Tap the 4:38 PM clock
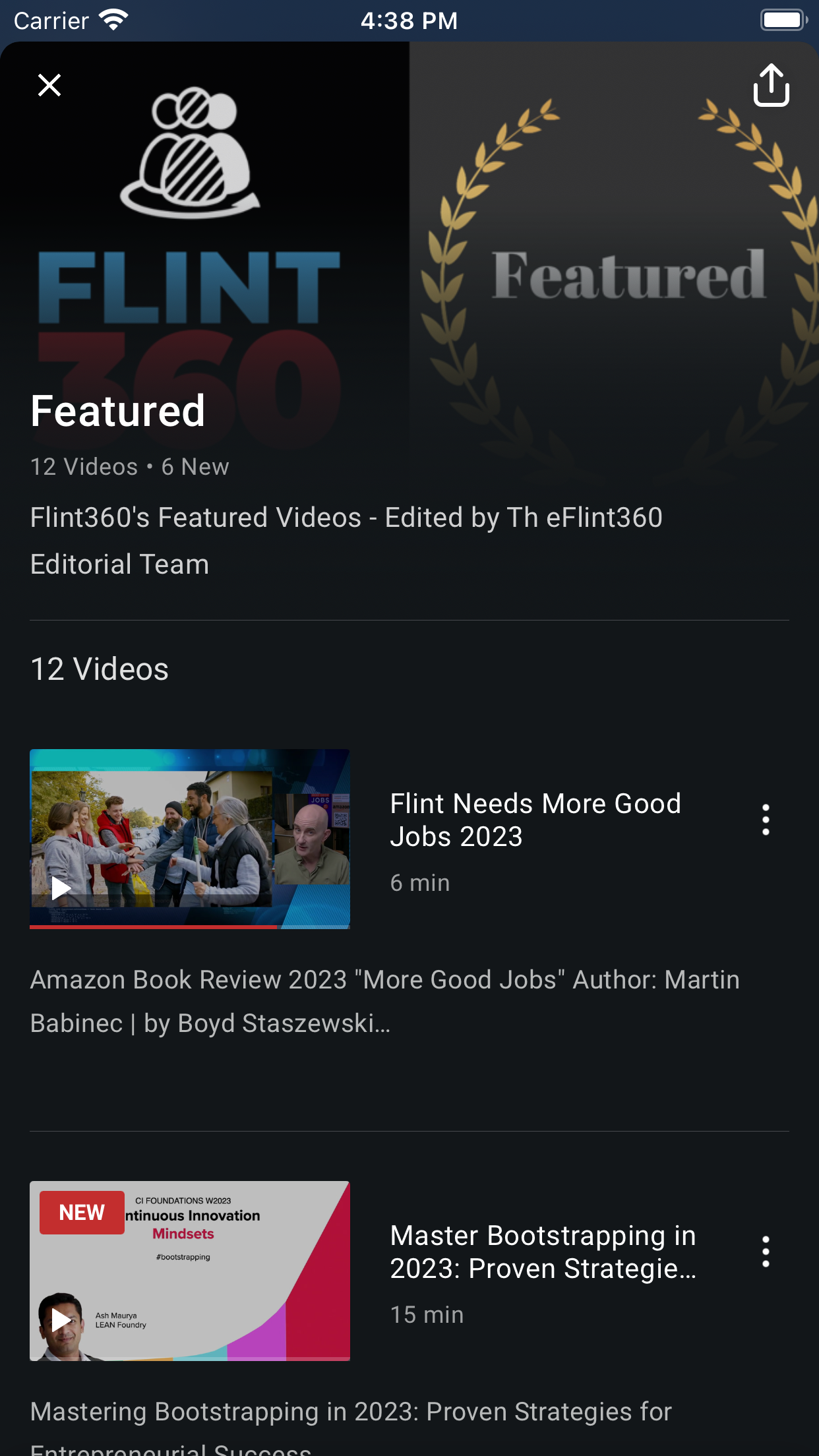819x1456 pixels. pos(409,20)
